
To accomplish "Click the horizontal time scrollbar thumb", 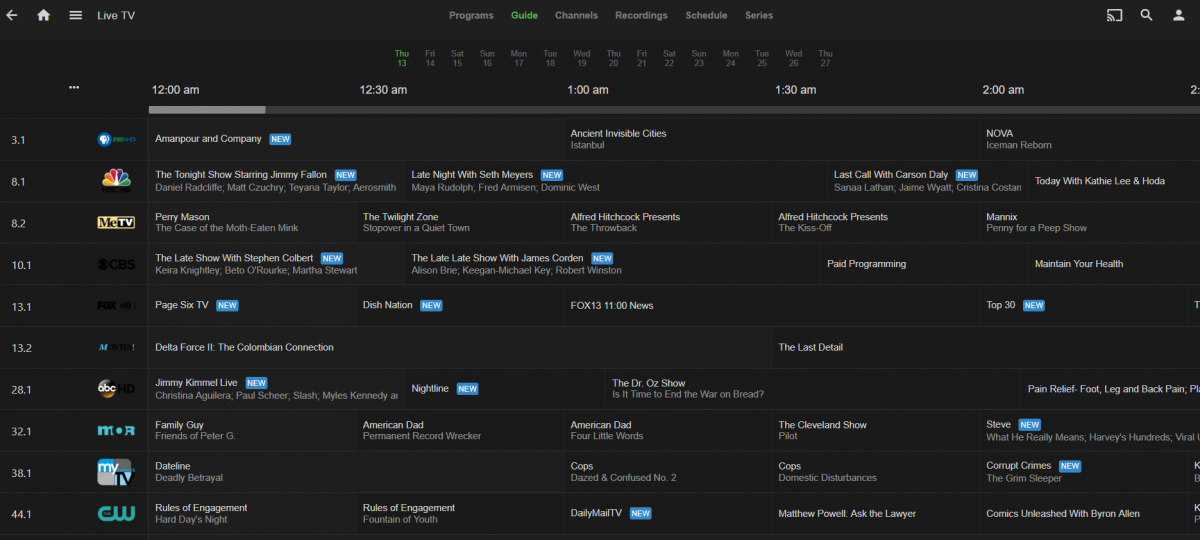I will [207, 110].
